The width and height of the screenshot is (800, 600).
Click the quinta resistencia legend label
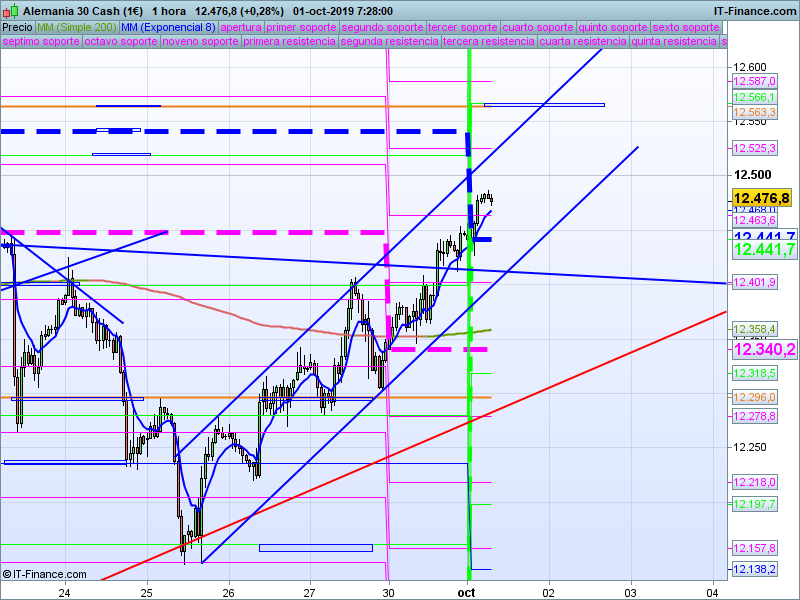pos(674,41)
